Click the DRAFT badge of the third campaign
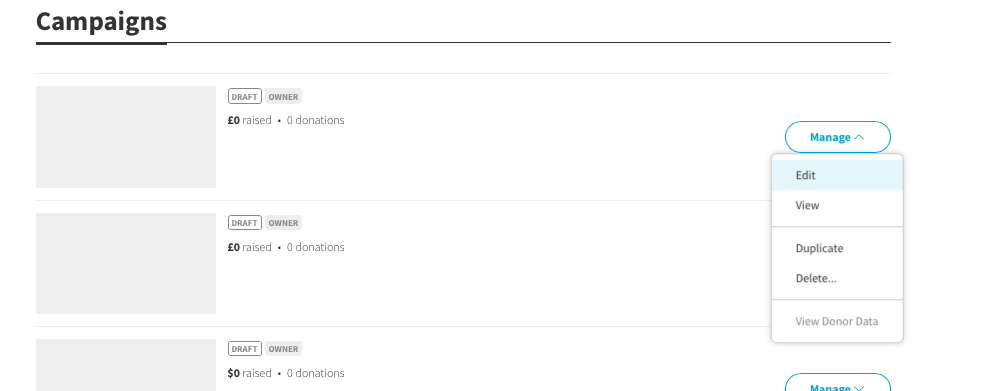Screen dimensions: 984x391 coord(245,349)
